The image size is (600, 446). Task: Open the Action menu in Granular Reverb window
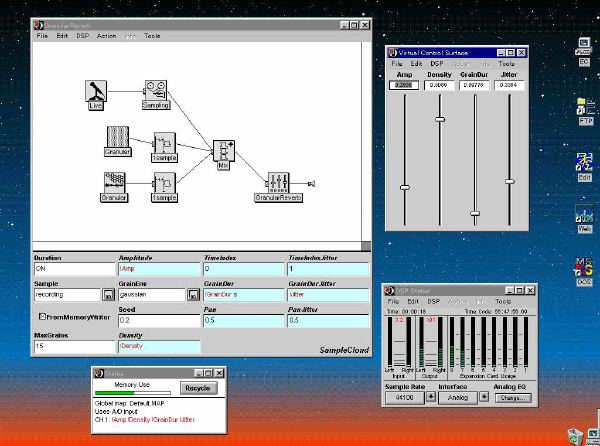106,35
